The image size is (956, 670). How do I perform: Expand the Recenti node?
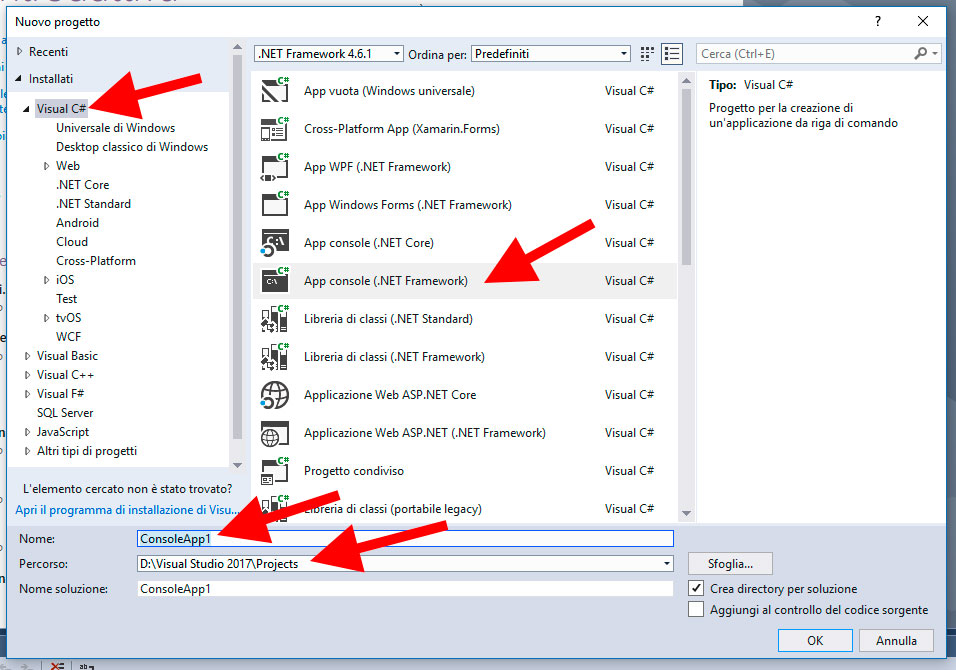pos(19,52)
